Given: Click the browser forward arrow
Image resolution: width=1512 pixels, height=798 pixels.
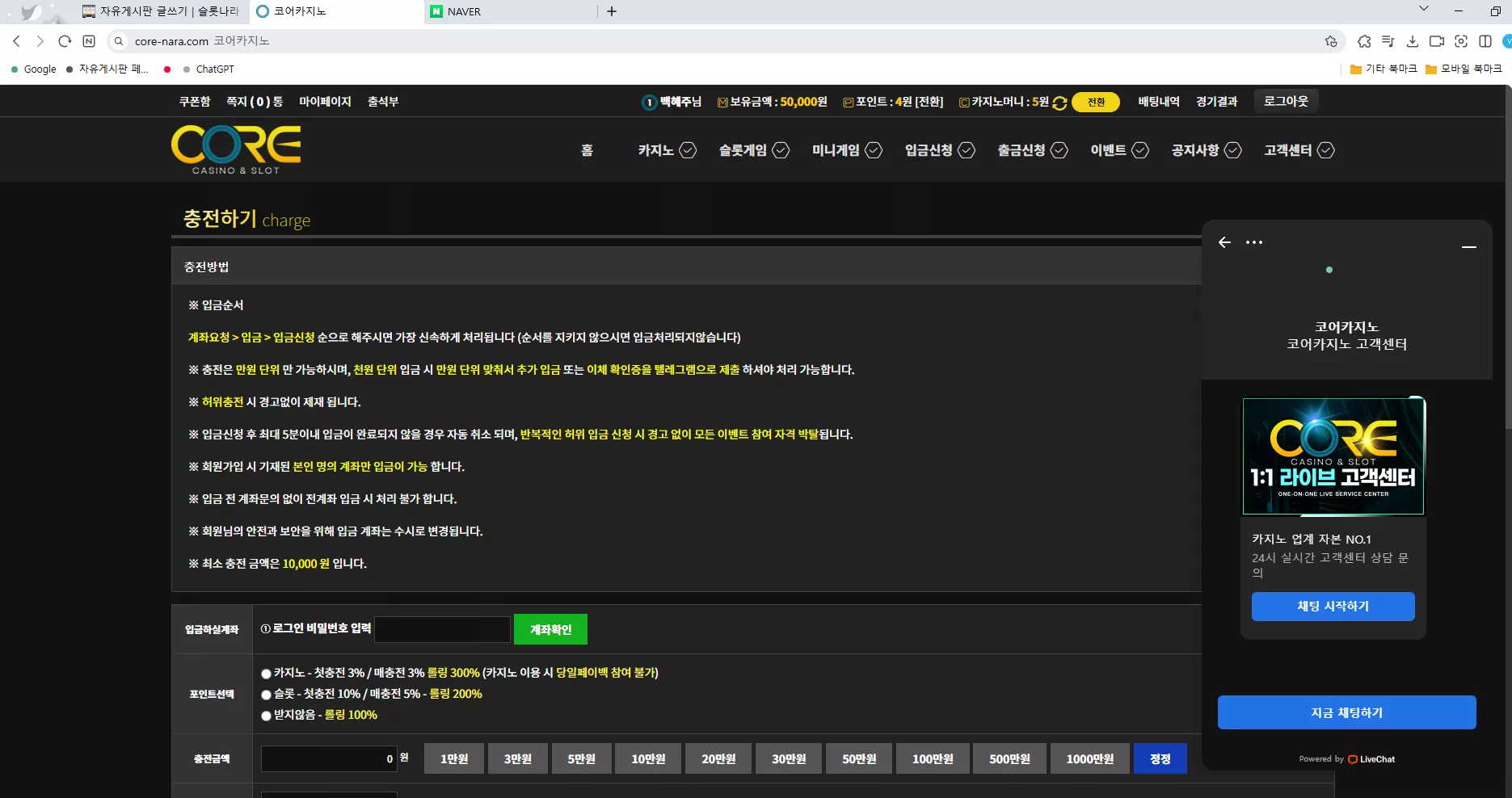Looking at the screenshot, I should pyautogui.click(x=40, y=41).
